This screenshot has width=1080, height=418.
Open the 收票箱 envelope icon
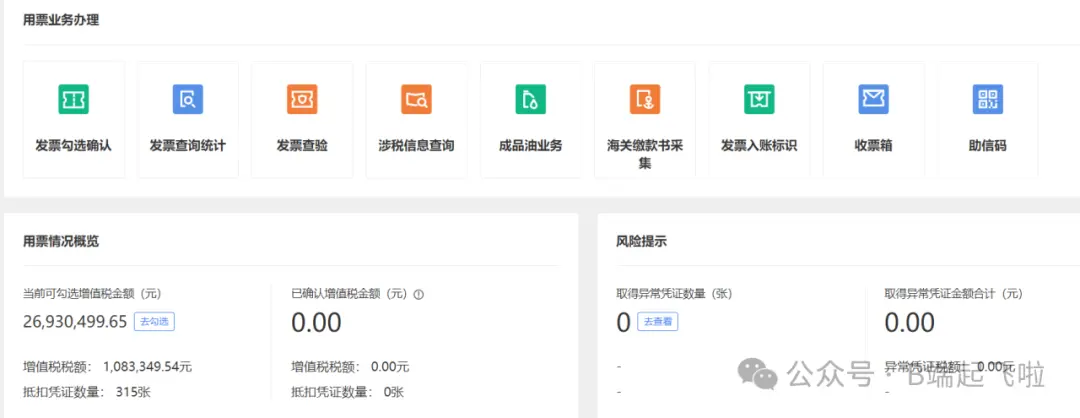pyautogui.click(x=873, y=99)
